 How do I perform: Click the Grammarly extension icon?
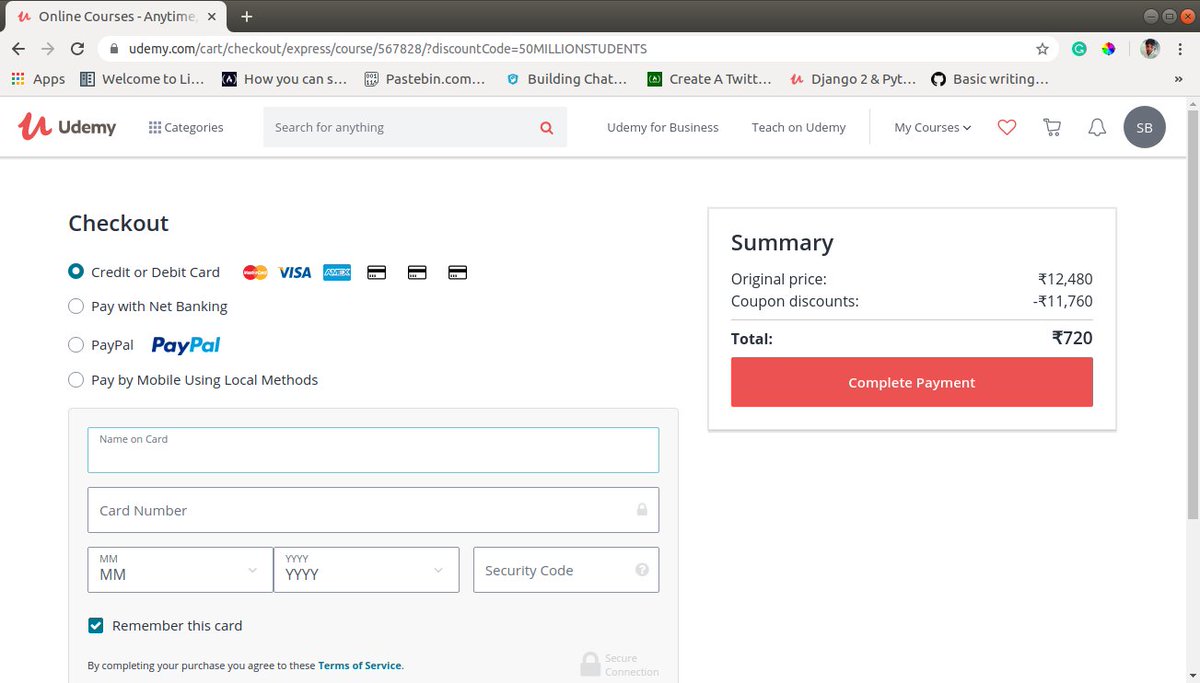(1079, 48)
